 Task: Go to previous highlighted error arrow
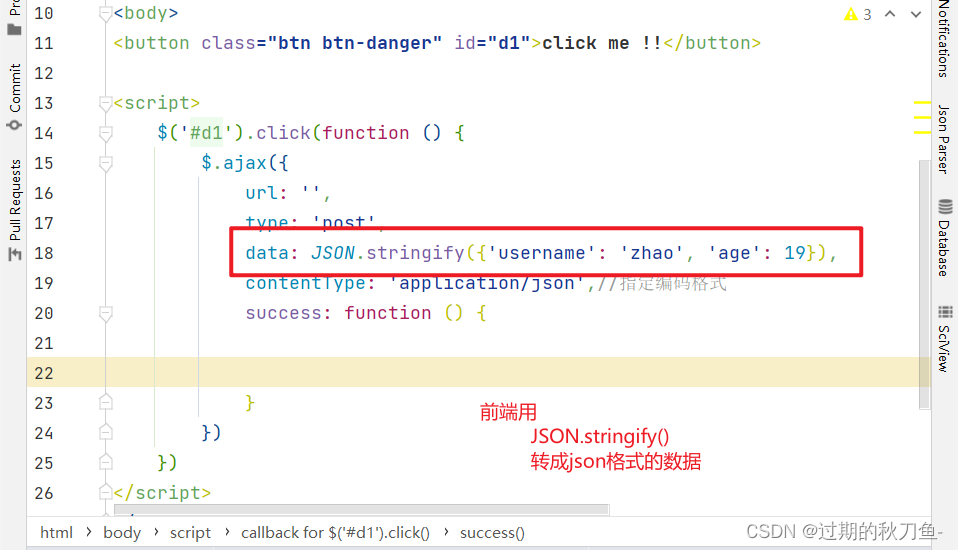890,14
